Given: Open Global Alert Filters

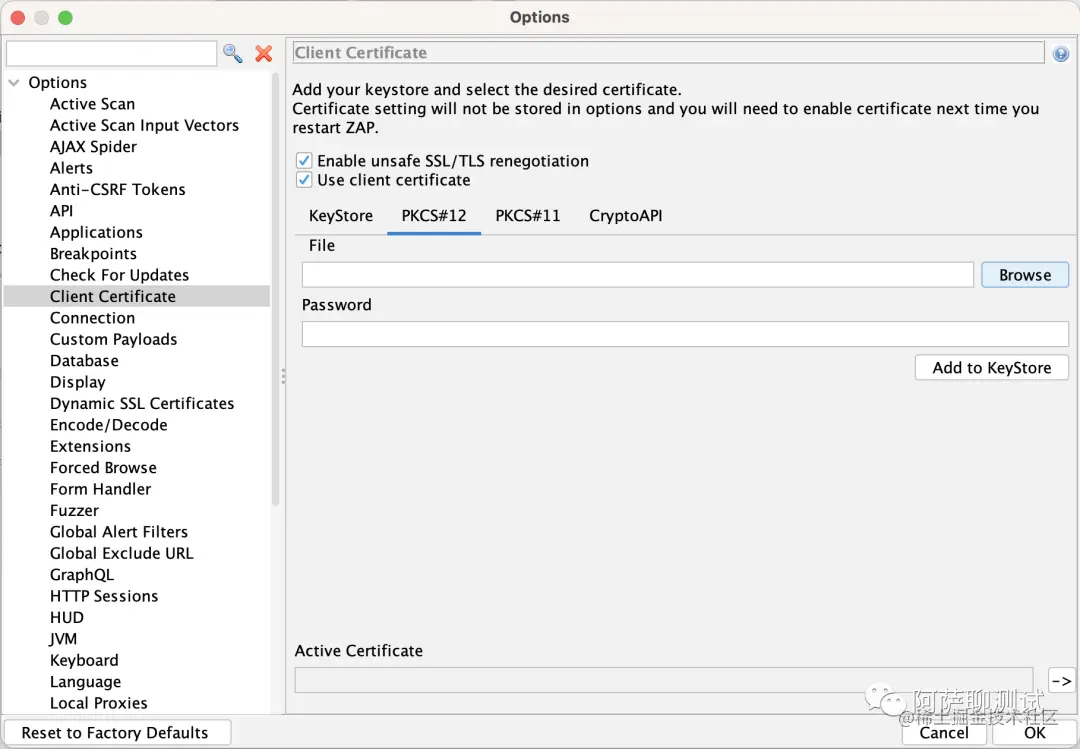Looking at the screenshot, I should click(118, 531).
